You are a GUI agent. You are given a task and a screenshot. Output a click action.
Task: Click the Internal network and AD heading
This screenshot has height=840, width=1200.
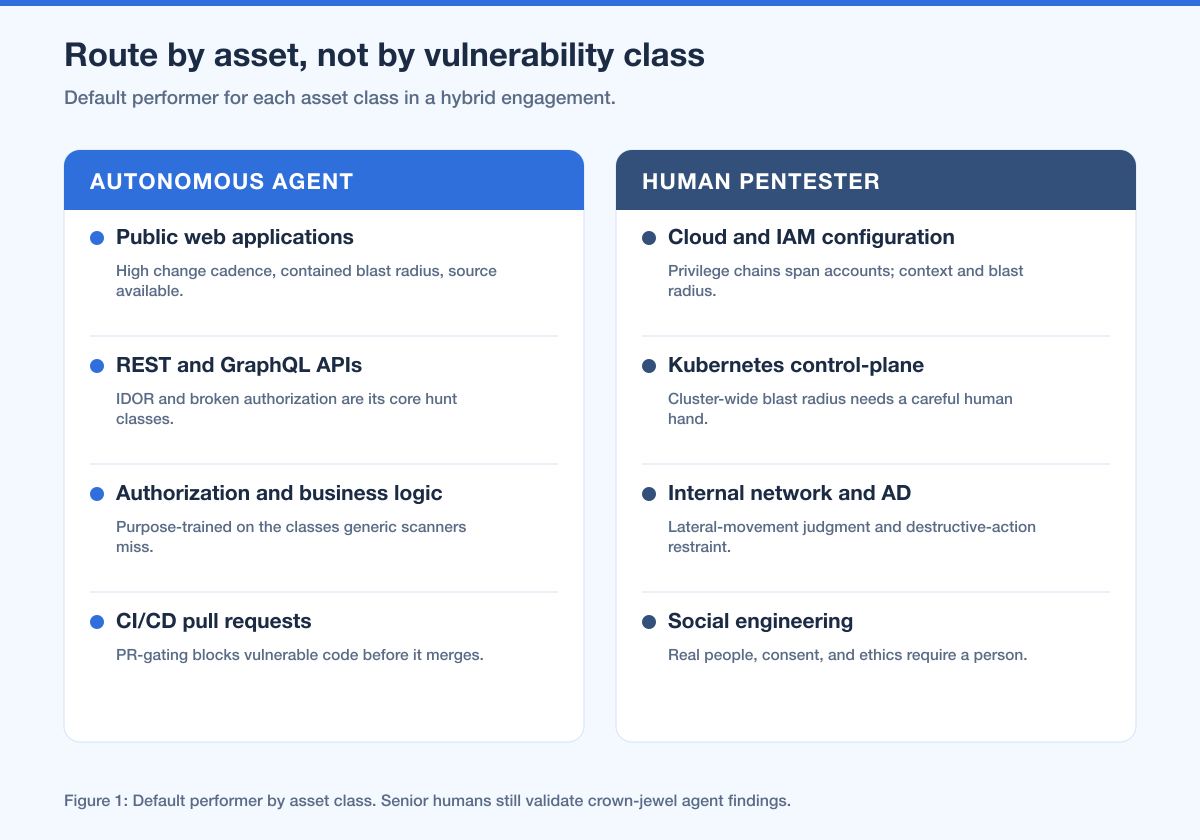(789, 493)
